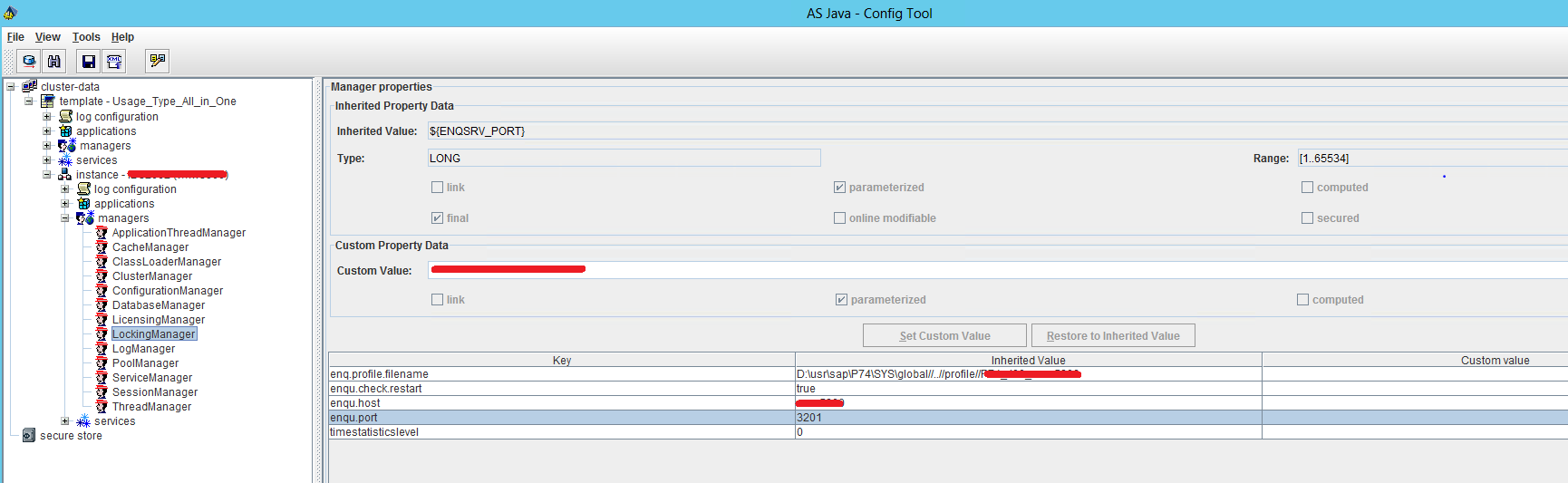Collapse the template Usage_Type_All_in_One node

point(29,101)
